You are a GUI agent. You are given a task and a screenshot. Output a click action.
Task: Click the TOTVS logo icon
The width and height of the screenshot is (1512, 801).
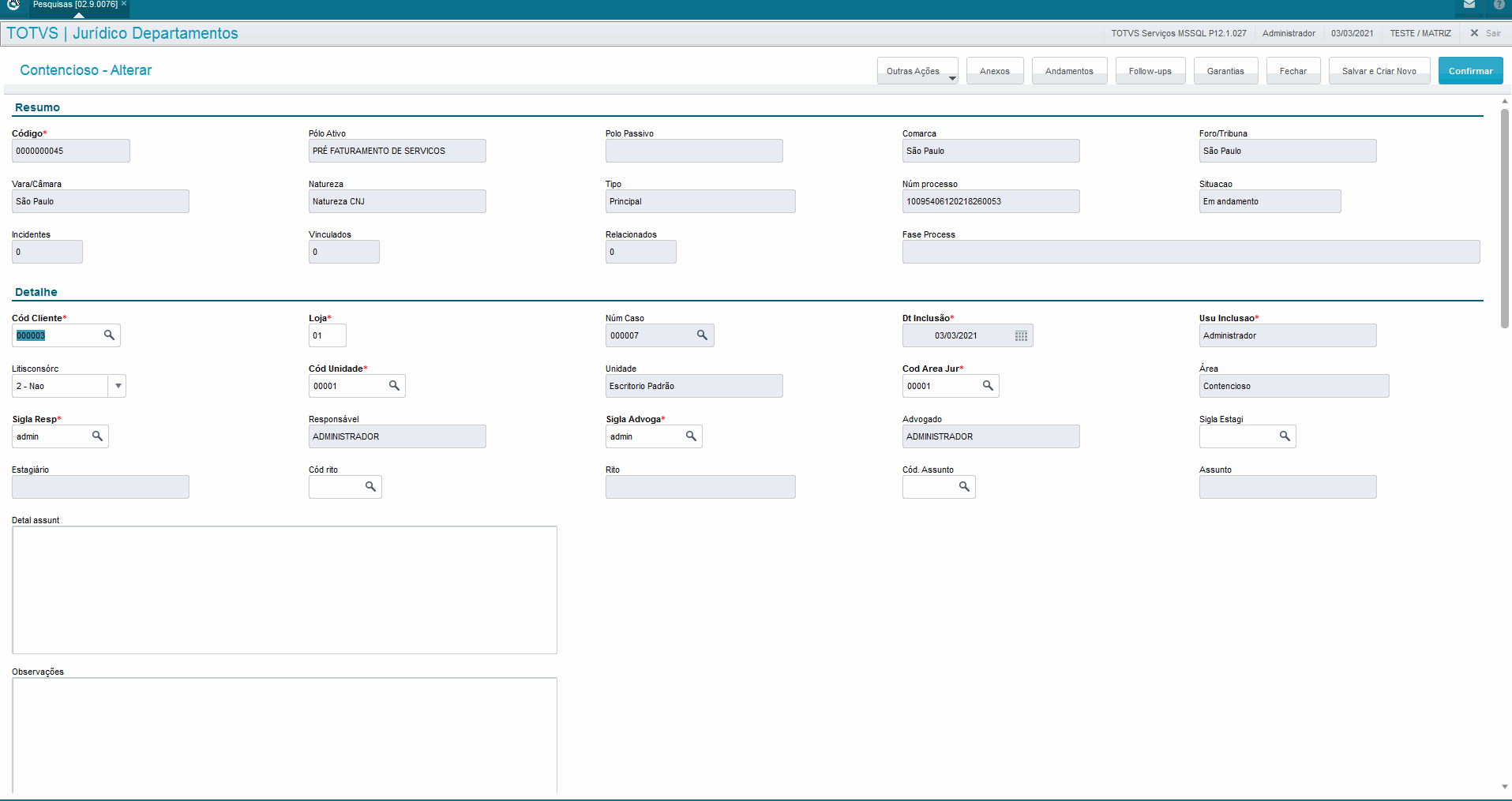point(13,5)
